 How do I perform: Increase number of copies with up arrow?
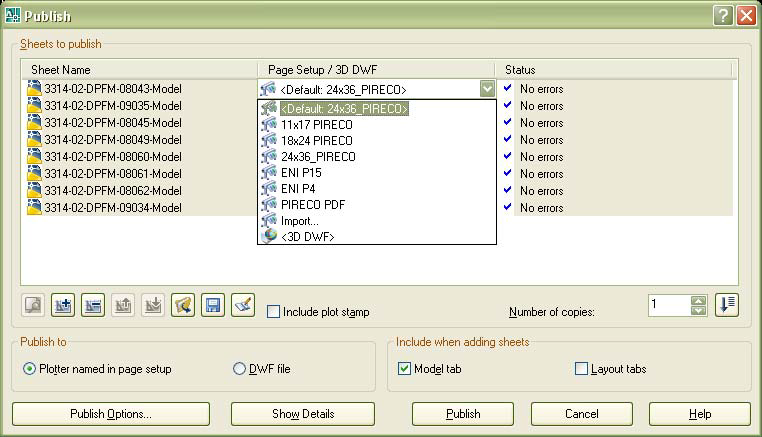coord(698,301)
